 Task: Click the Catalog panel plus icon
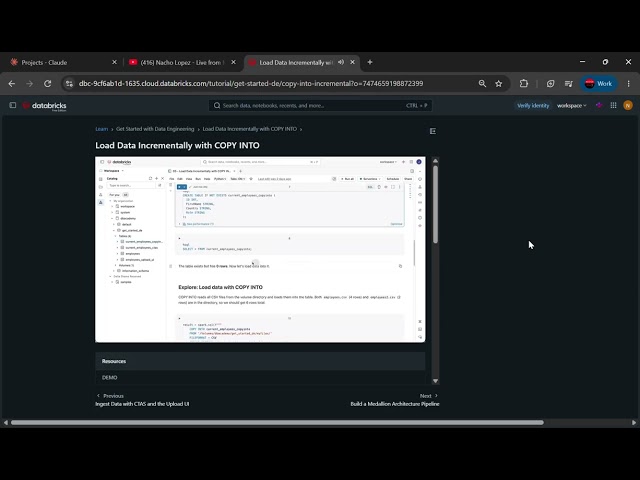pos(156,178)
